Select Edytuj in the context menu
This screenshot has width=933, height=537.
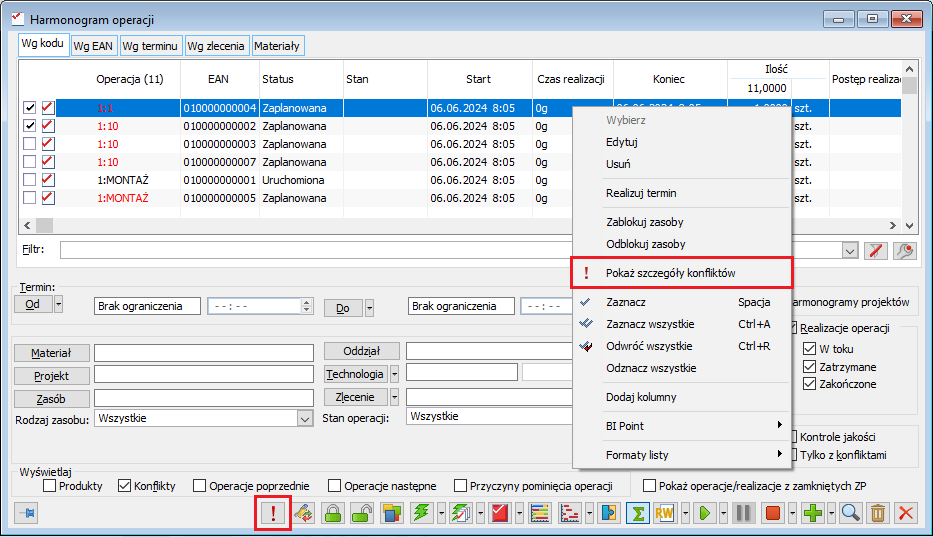[x=681, y=142]
